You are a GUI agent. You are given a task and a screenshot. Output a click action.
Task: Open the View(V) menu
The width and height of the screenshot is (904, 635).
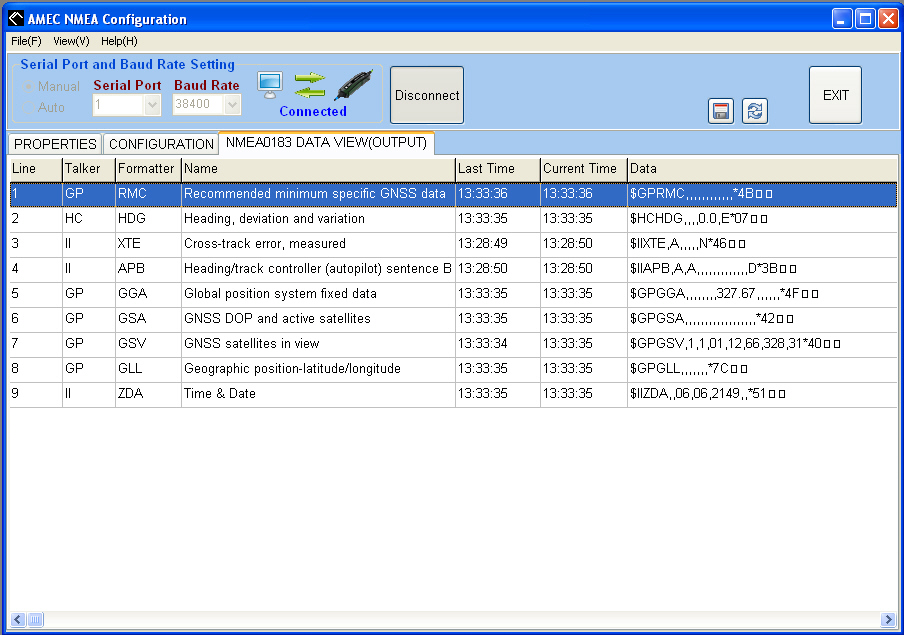point(71,41)
